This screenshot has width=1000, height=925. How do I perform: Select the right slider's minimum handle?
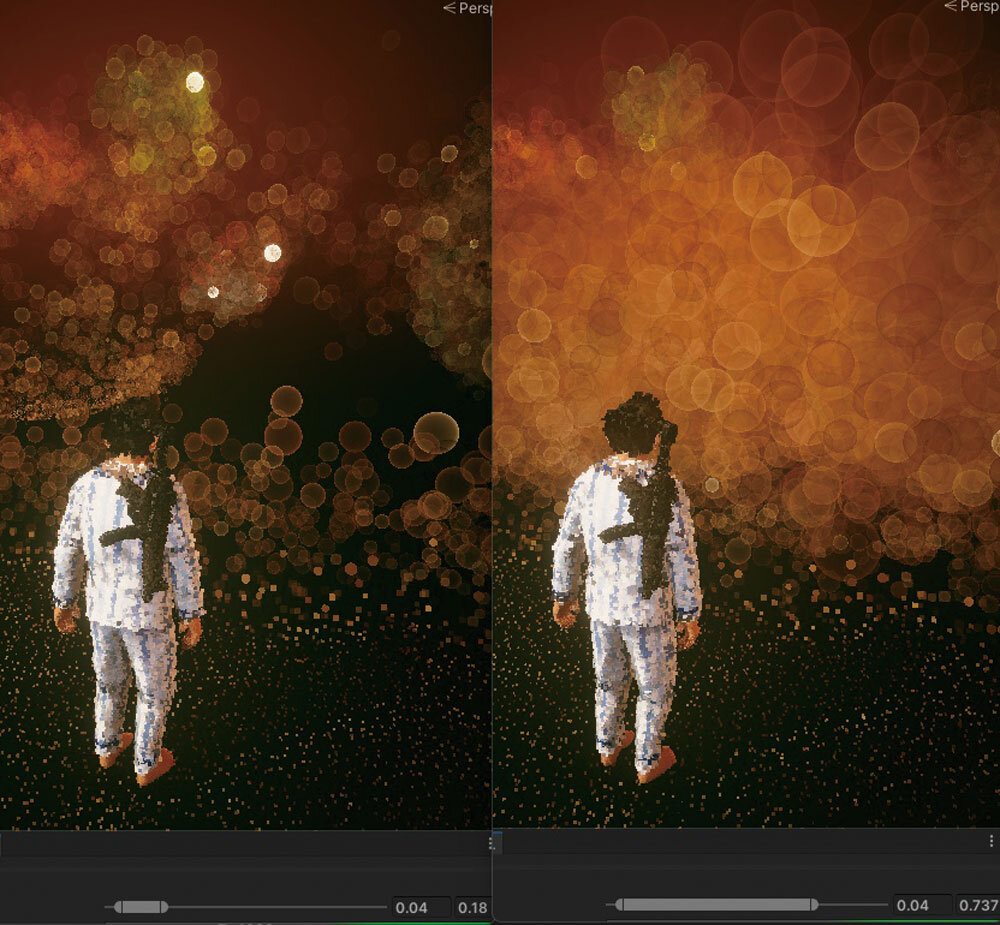pos(618,904)
